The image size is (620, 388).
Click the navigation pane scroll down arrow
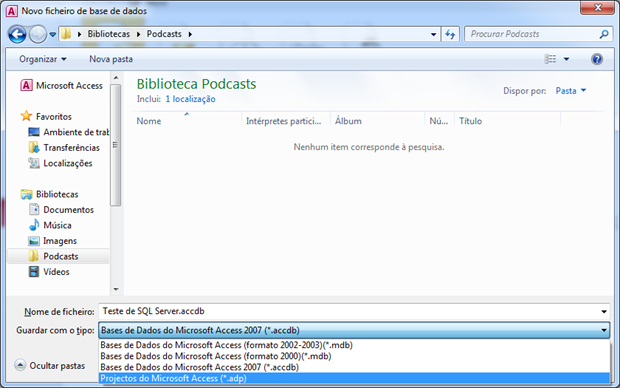[116, 289]
